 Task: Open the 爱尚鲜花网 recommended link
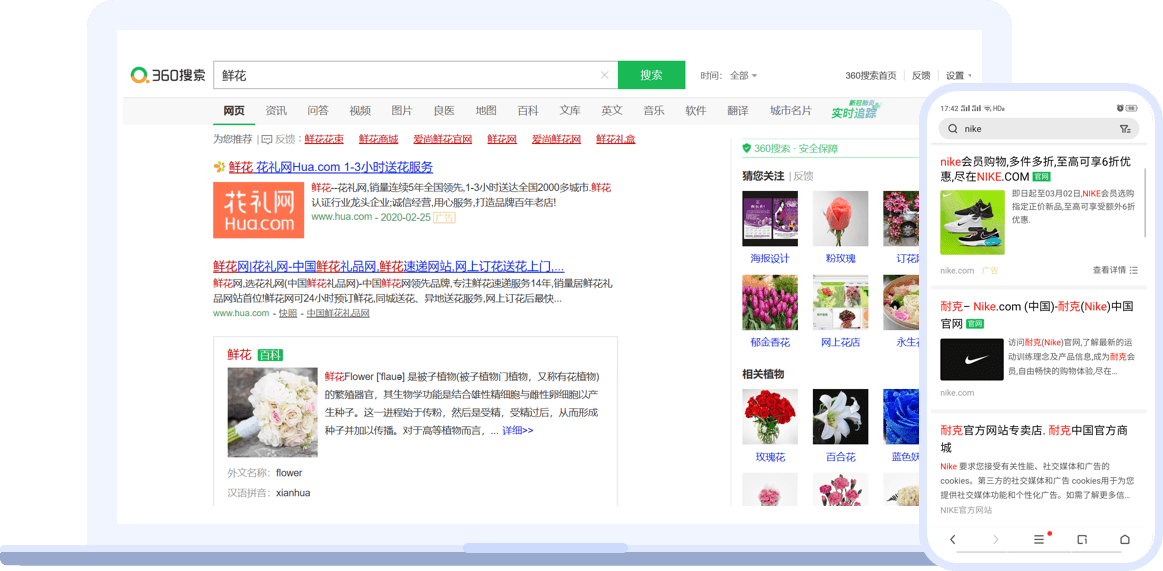556,139
